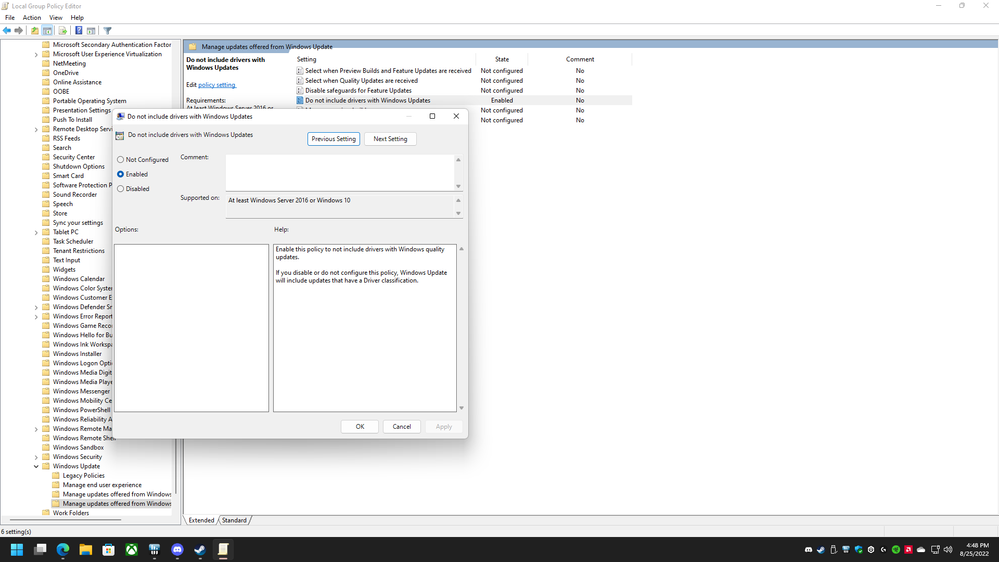
Task: Launch Microsoft Edge from taskbar
Action: (62, 549)
